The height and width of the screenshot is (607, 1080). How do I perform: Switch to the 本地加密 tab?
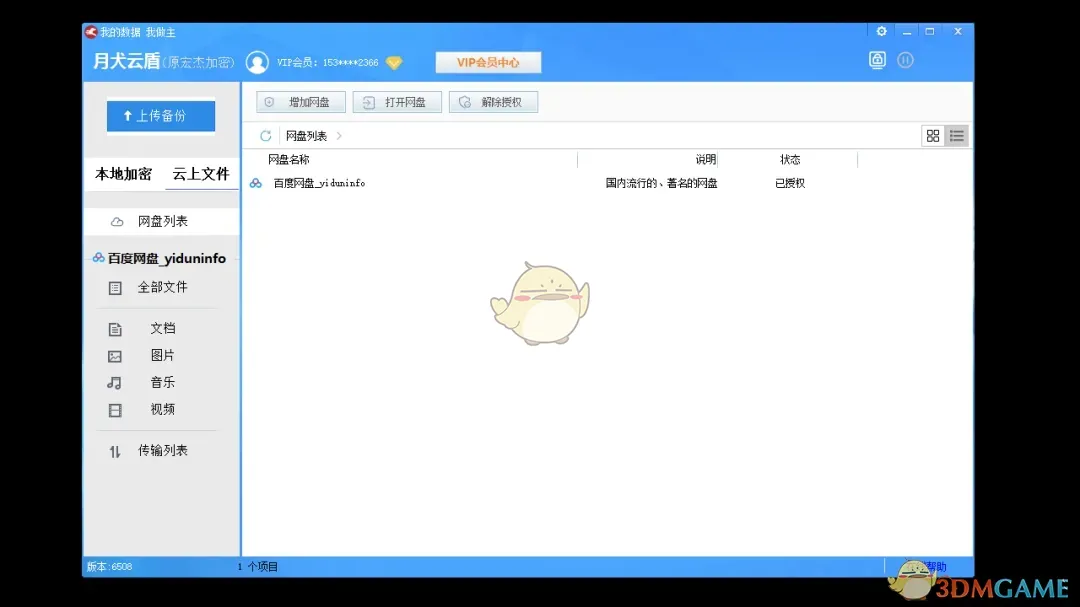pyautogui.click(x=124, y=174)
